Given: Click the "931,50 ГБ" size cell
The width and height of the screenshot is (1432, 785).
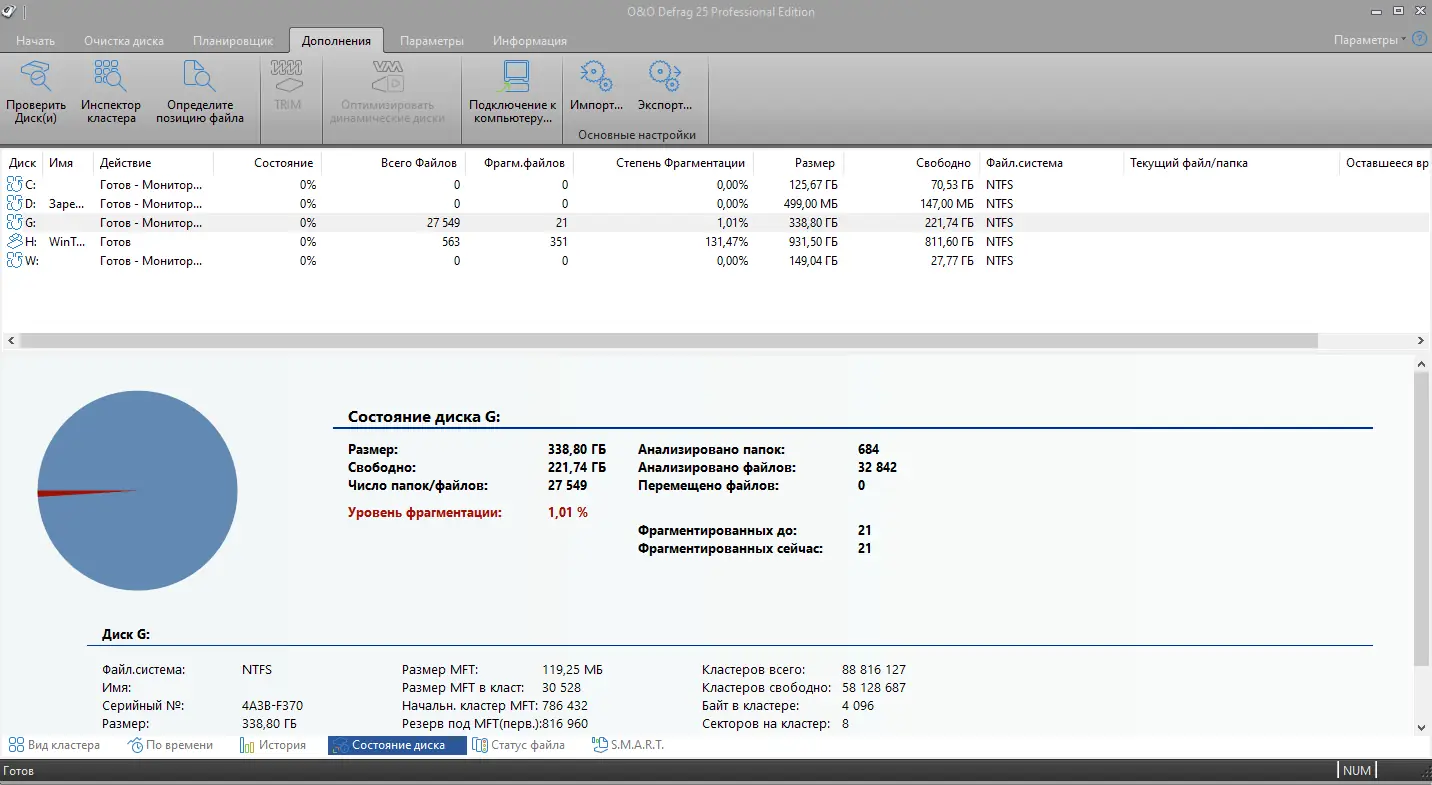Looking at the screenshot, I should [x=813, y=241].
